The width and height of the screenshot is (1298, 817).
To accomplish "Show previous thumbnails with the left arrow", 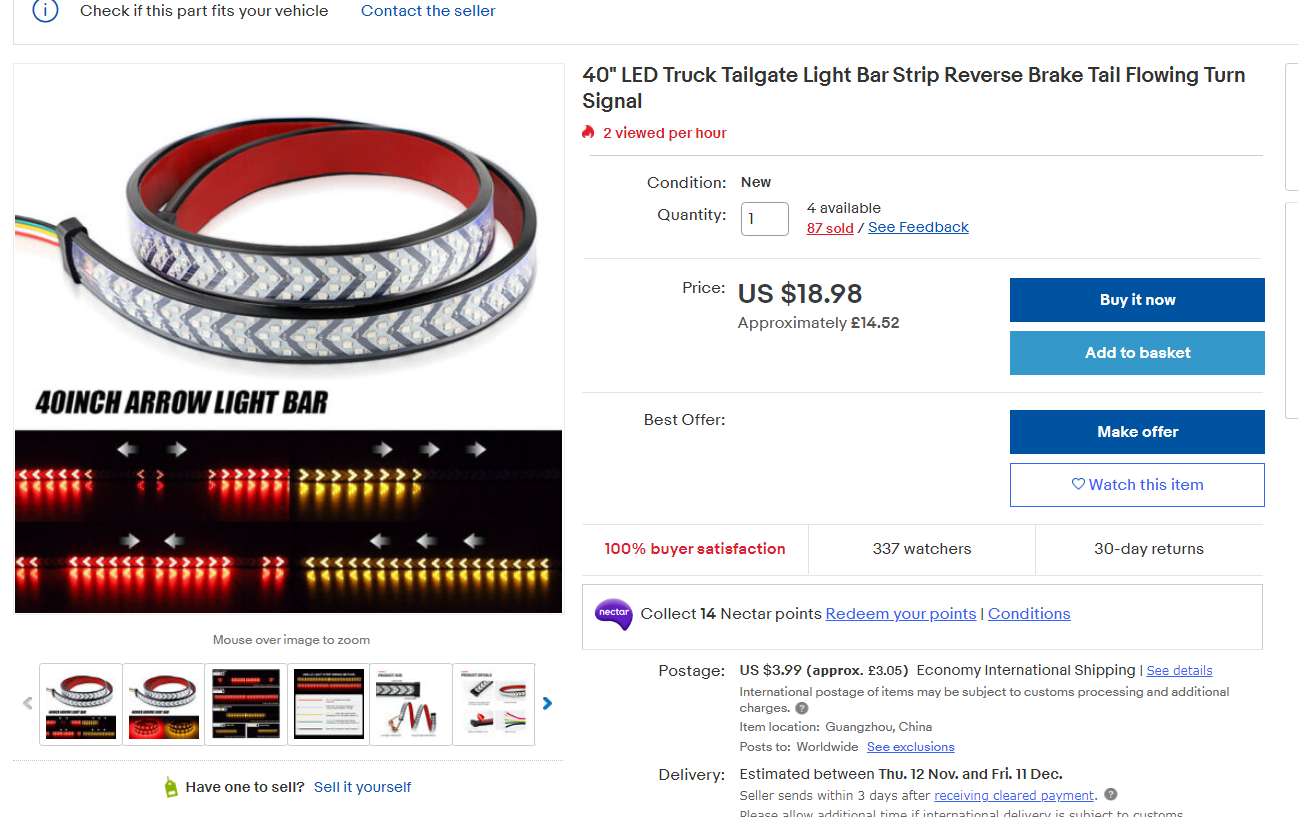I will click(x=28, y=703).
